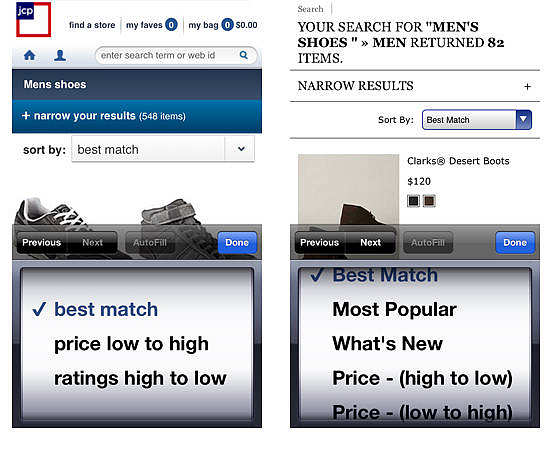This screenshot has height=451, width=550.
Task: Select the black color swatch for Clarks boots
Action: pyautogui.click(x=414, y=201)
